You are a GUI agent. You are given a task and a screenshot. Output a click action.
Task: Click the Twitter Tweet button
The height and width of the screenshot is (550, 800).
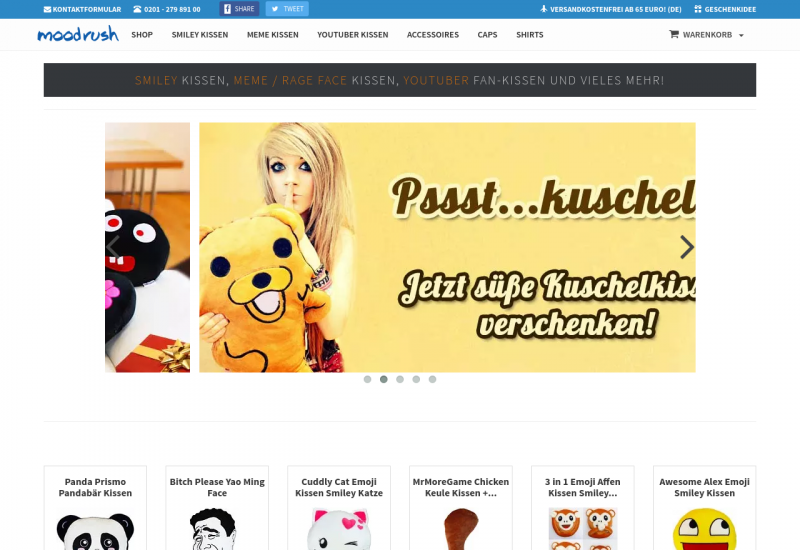tap(287, 9)
